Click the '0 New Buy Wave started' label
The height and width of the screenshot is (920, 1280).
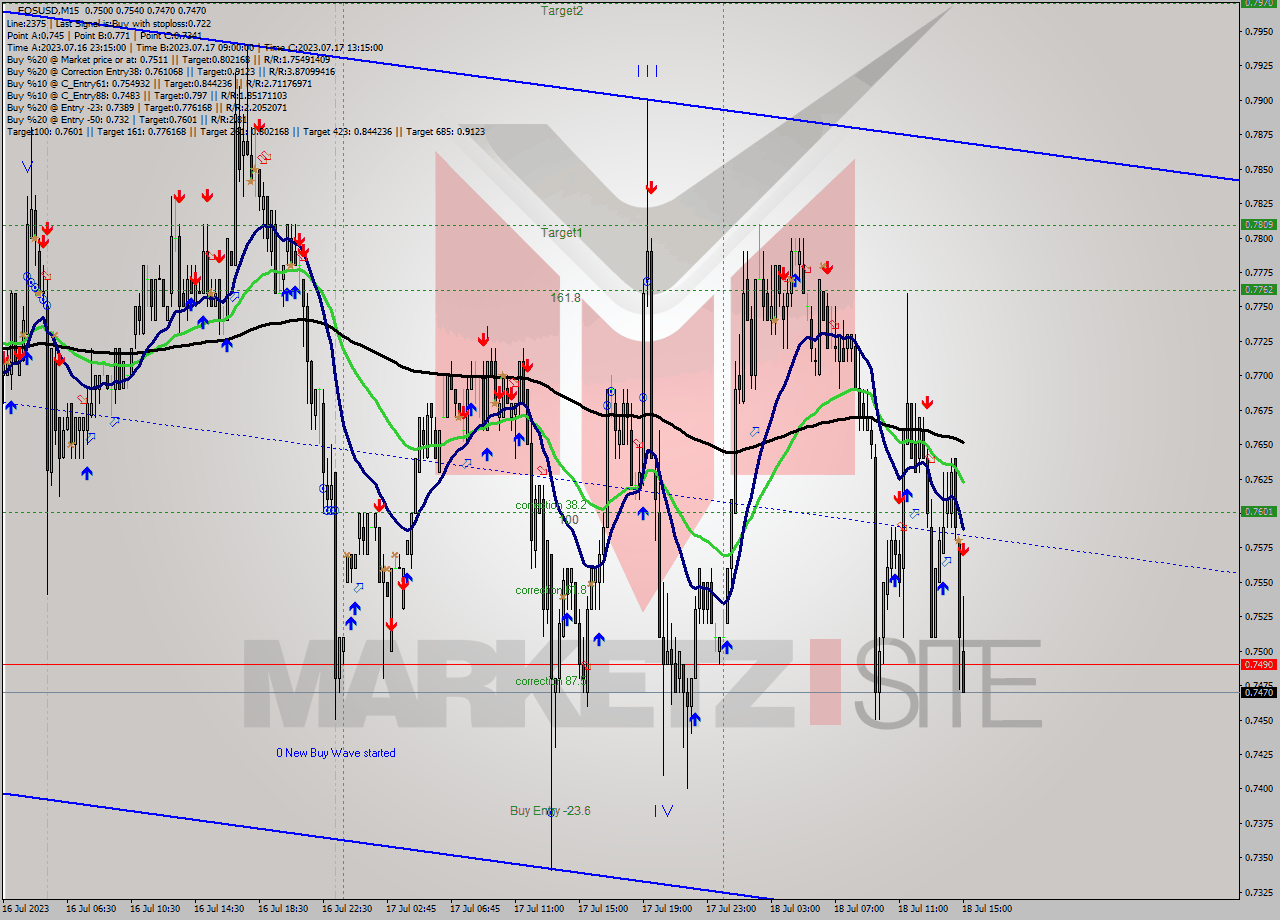pyautogui.click(x=336, y=752)
